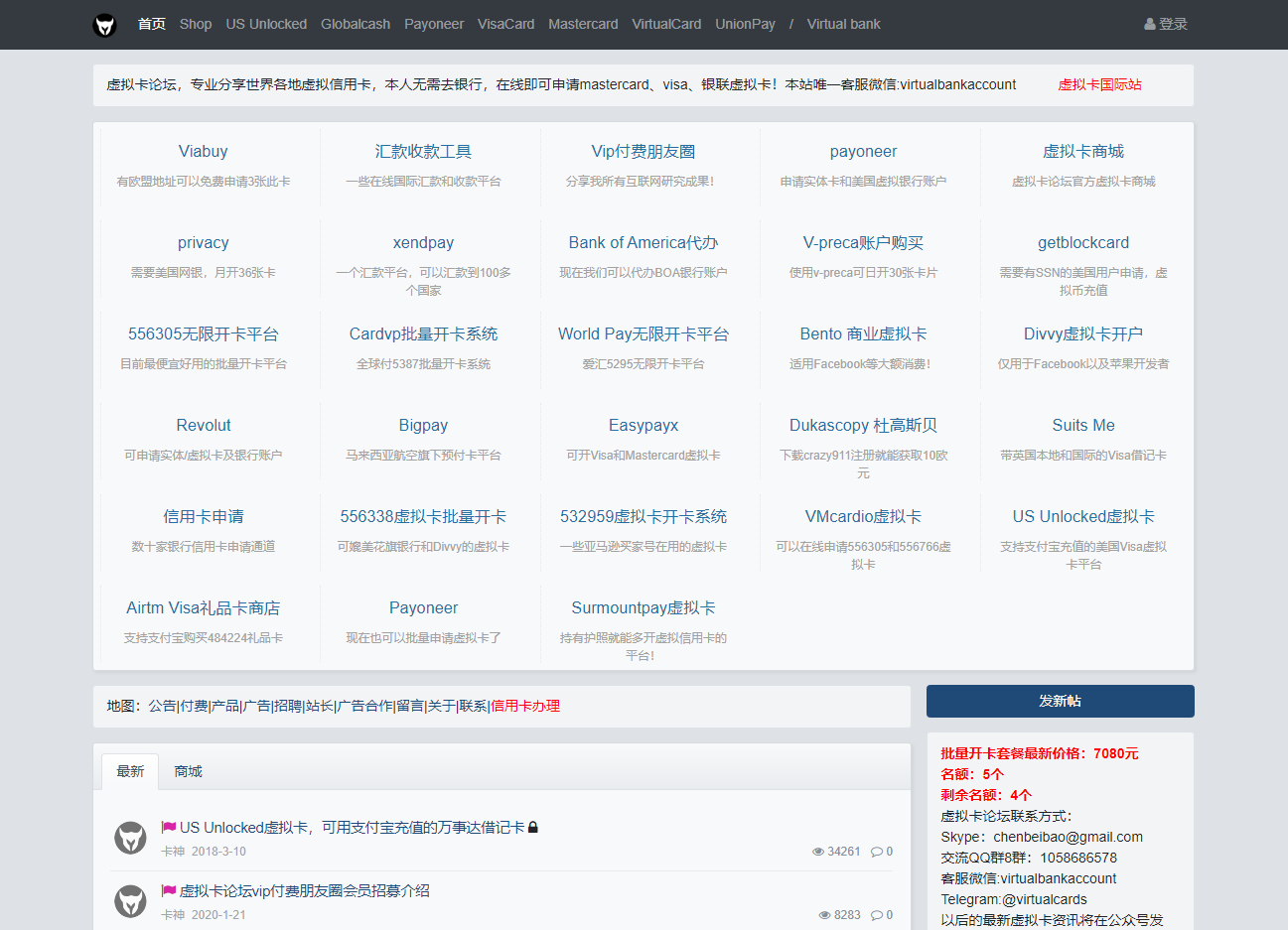Open 556338虚拟卡批量开卡 link
1288x930 pixels.
point(423,516)
